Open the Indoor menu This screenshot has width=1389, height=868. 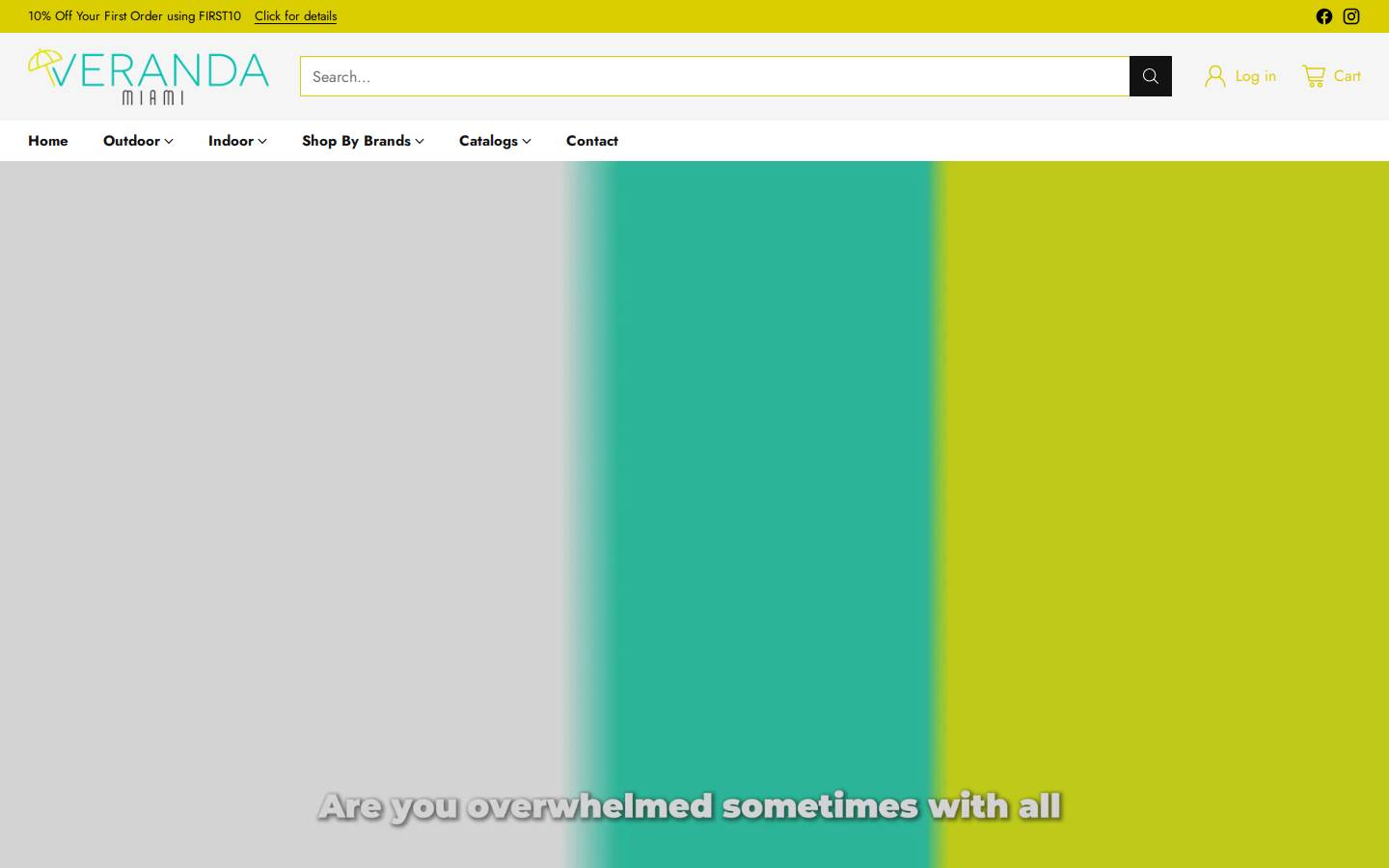pos(231,141)
